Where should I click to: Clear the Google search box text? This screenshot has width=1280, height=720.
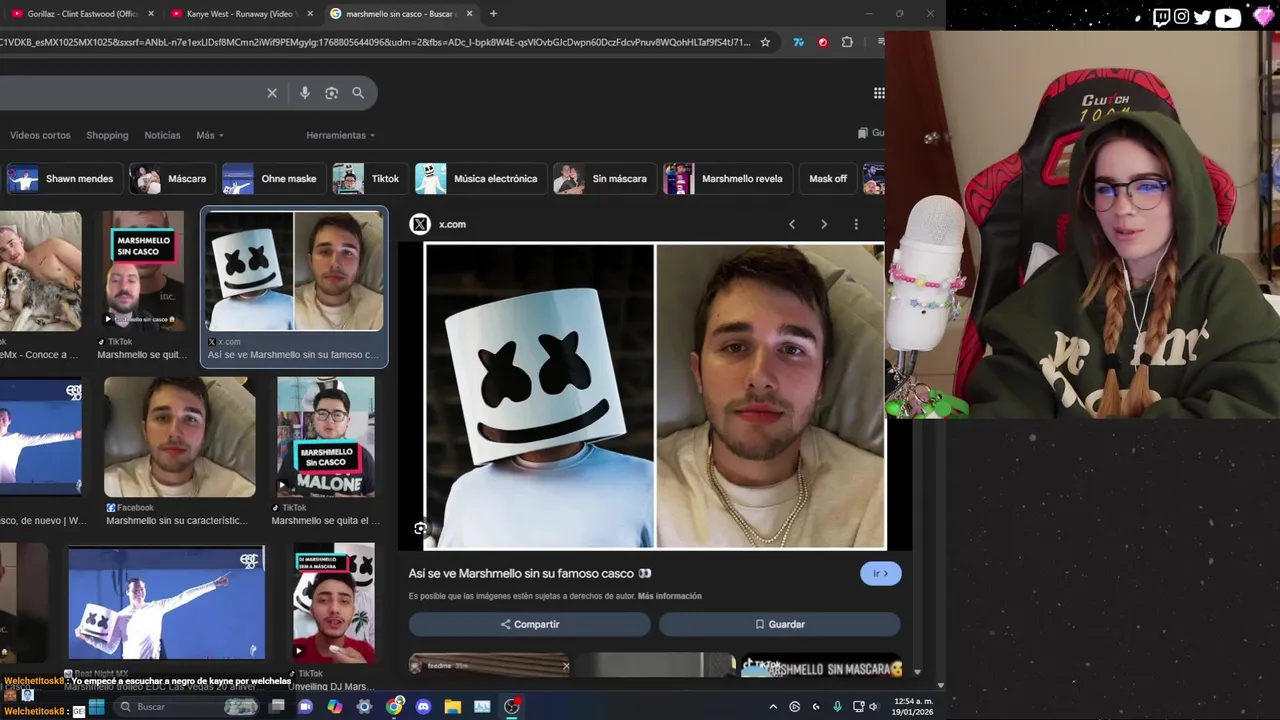tap(272, 93)
